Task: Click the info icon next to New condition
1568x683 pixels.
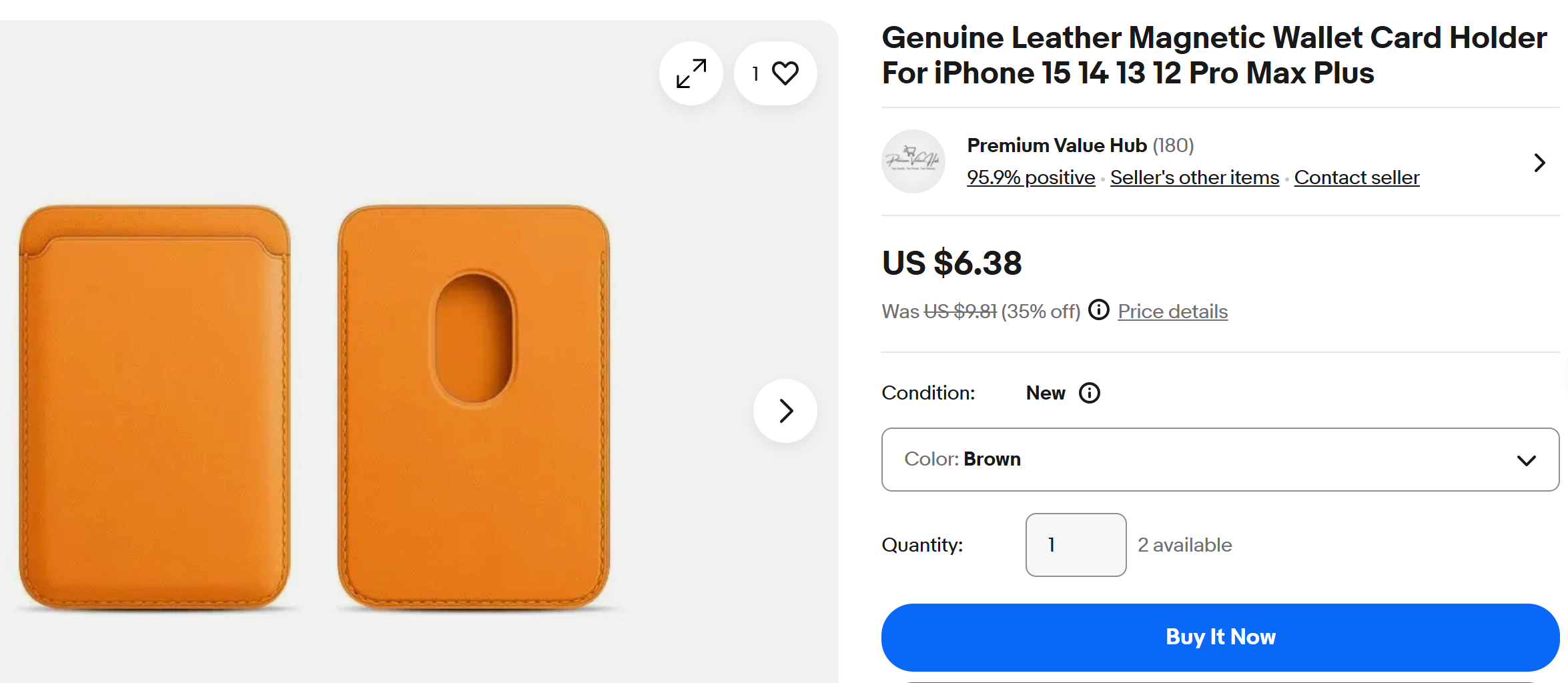Action: [x=1089, y=393]
